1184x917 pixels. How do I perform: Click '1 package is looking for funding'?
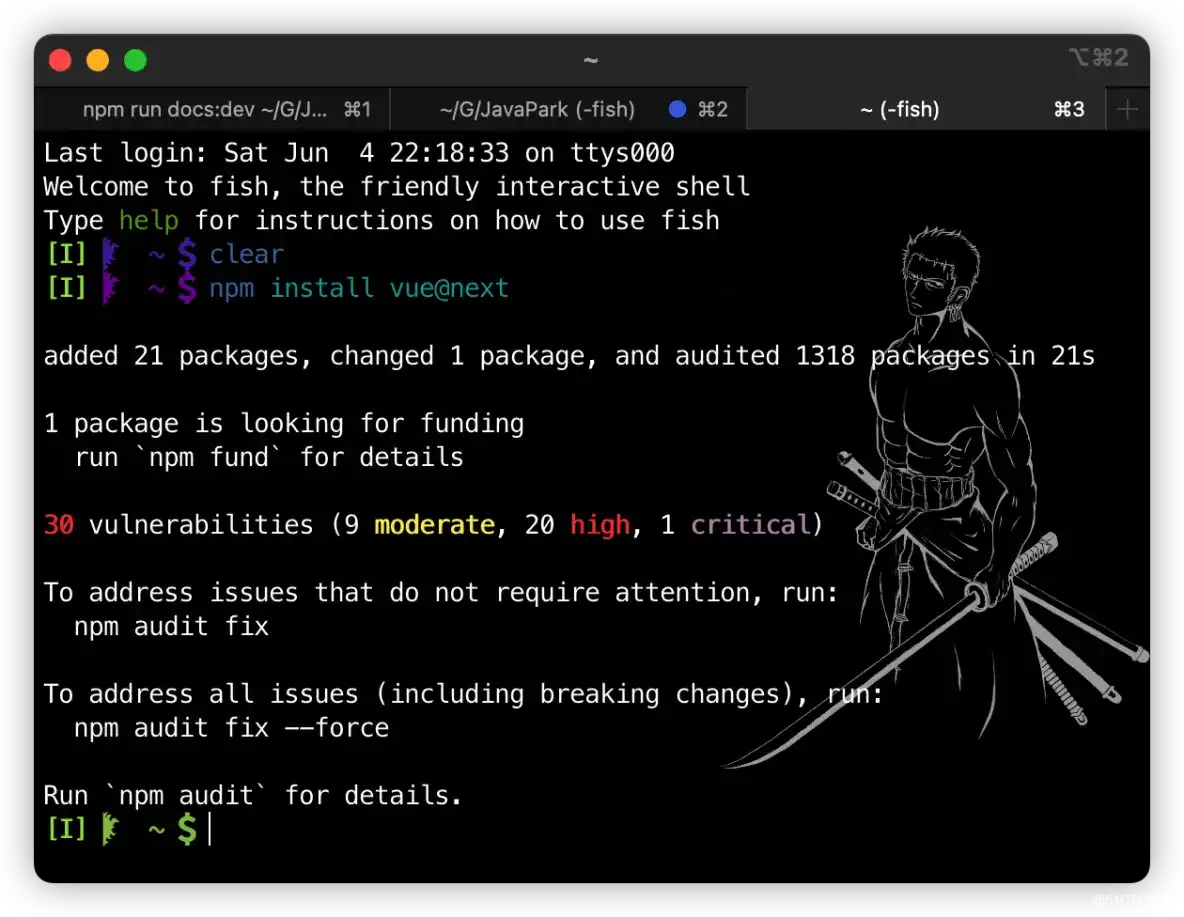click(x=284, y=423)
